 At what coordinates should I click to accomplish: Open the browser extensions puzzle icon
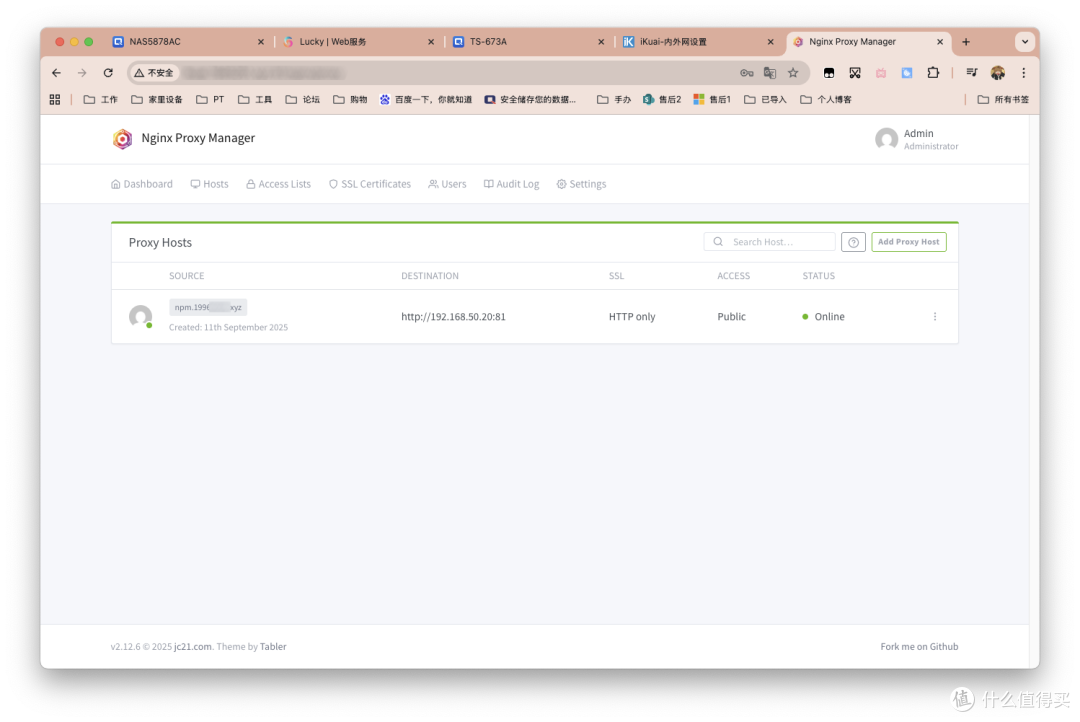[x=933, y=73]
